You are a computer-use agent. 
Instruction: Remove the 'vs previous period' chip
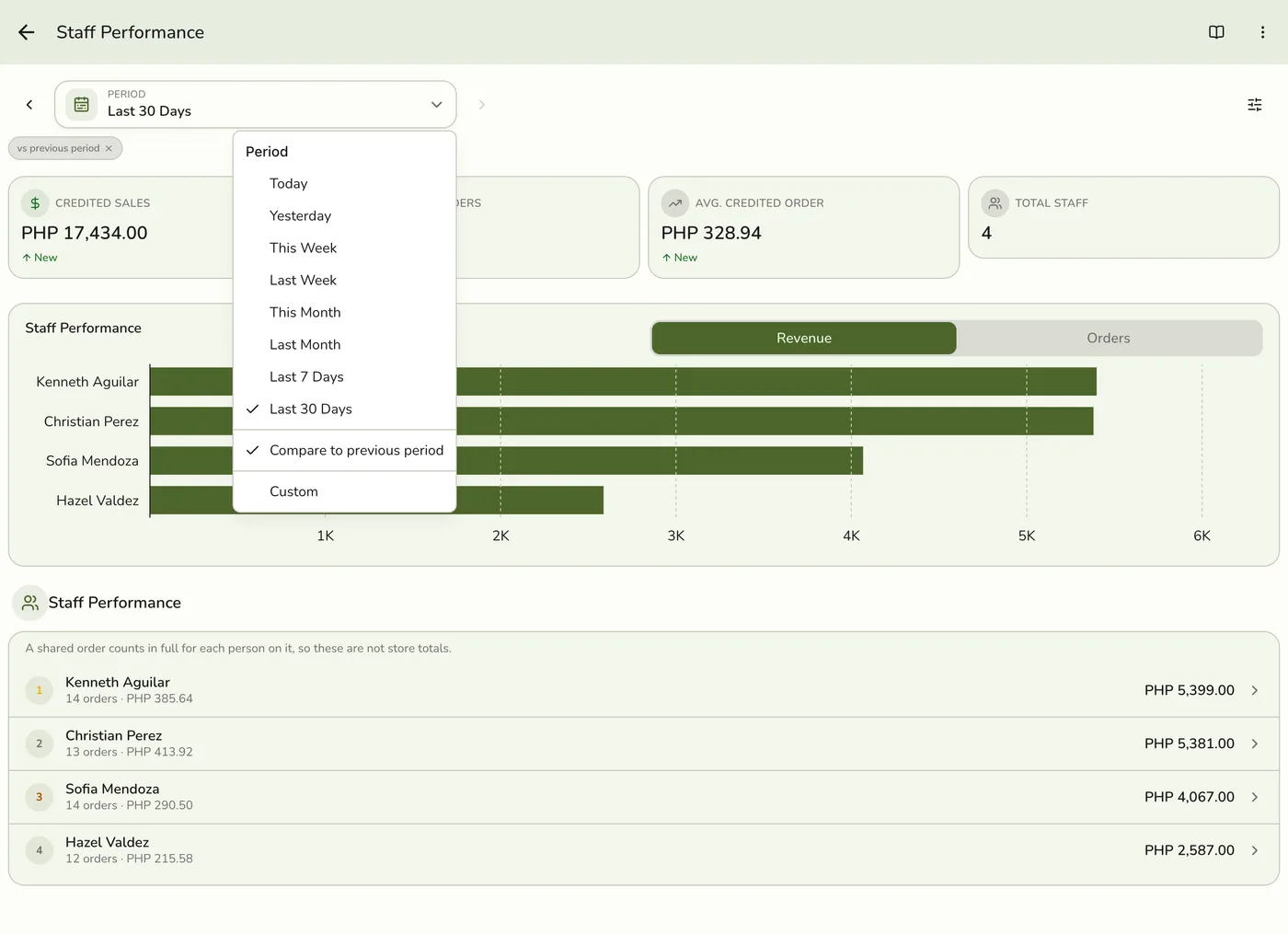pyautogui.click(x=109, y=148)
